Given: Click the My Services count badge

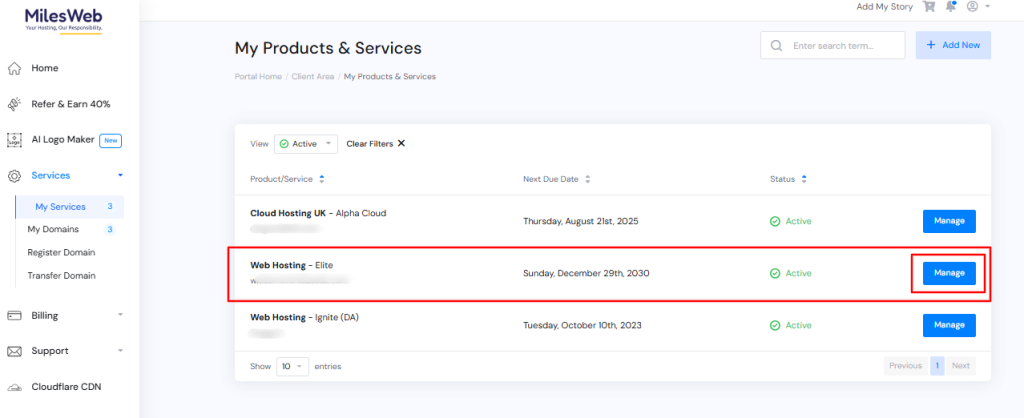Looking at the screenshot, I should [x=110, y=206].
